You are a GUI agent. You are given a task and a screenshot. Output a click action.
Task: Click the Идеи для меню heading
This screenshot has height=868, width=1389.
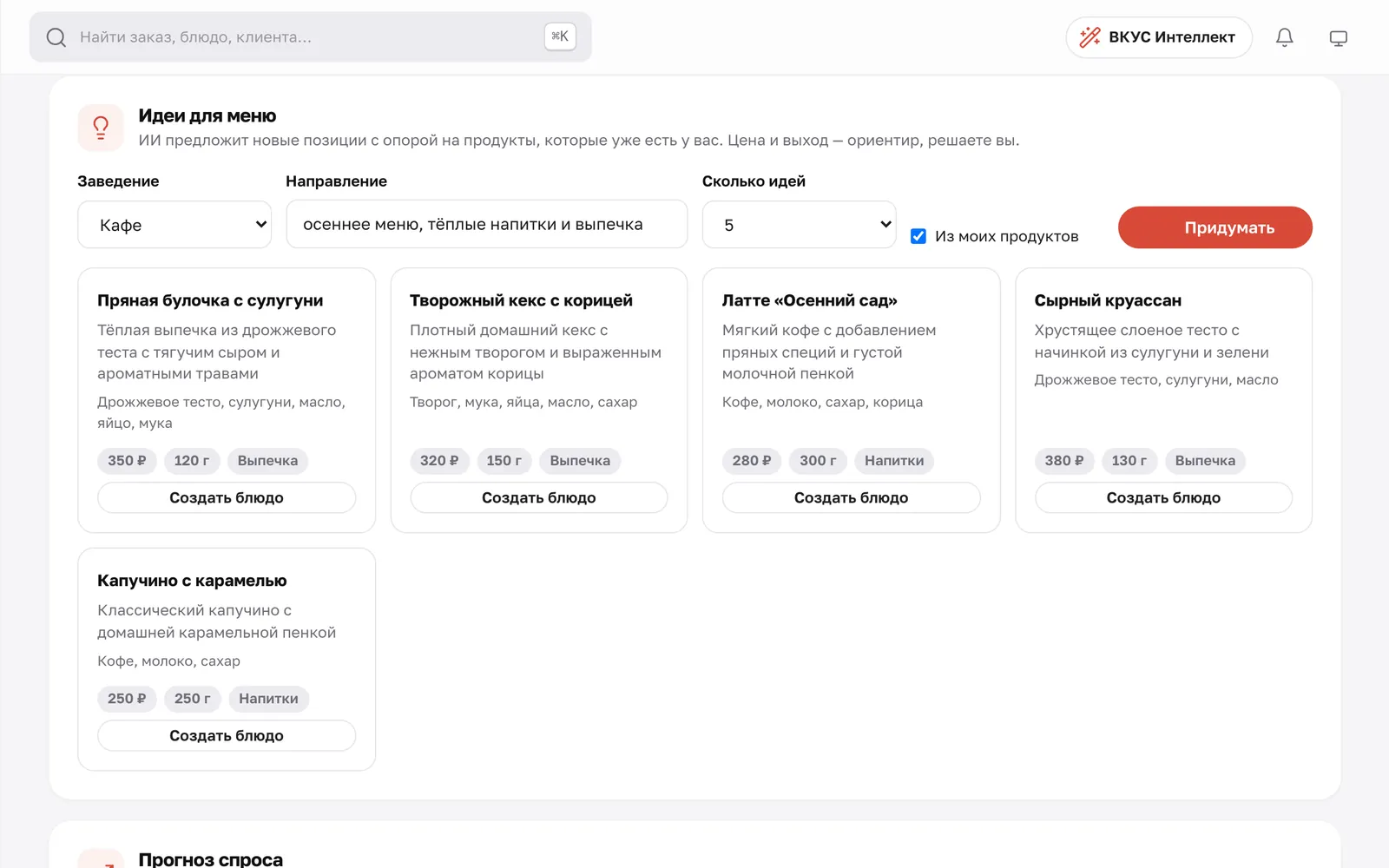pos(207,116)
